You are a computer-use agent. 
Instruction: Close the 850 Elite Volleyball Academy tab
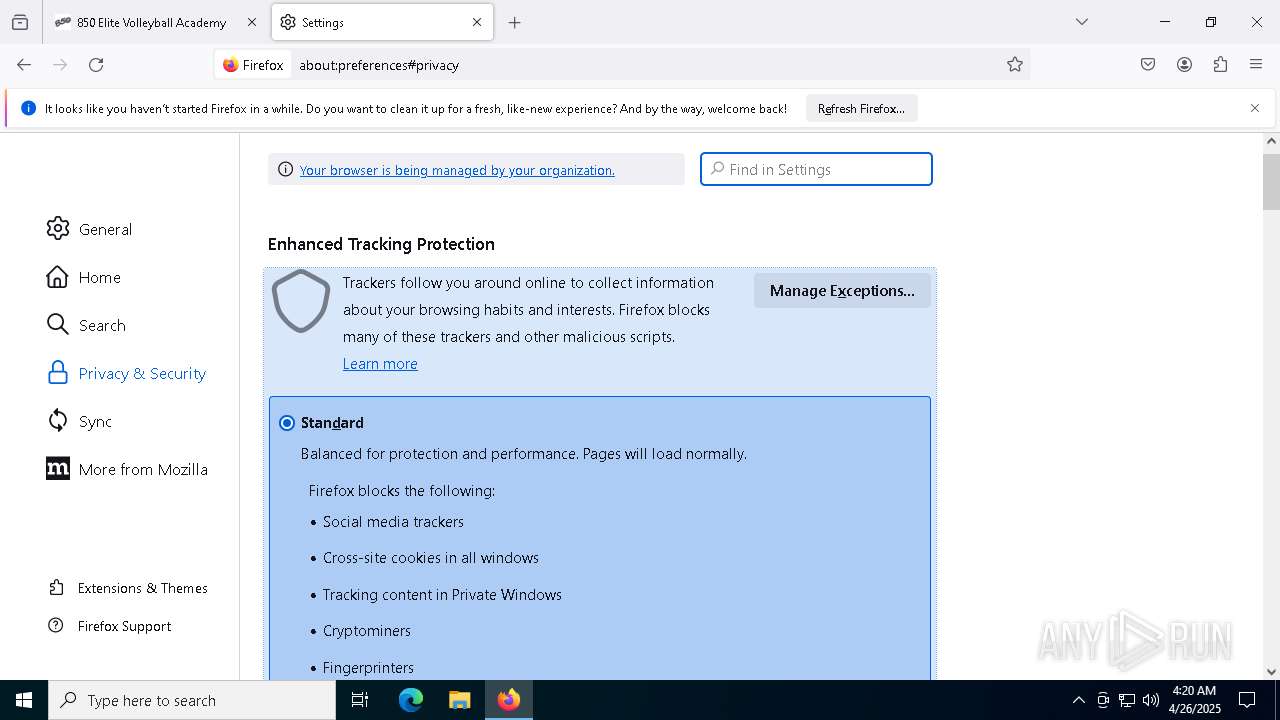pyautogui.click(x=251, y=22)
